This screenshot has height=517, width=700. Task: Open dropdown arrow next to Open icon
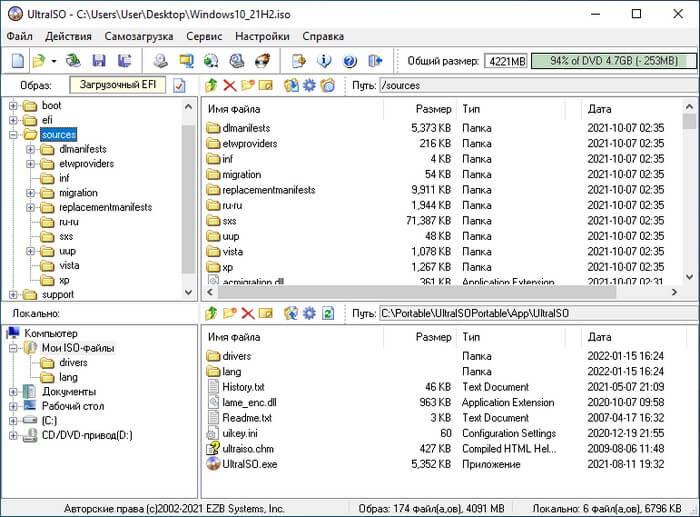[x=54, y=61]
